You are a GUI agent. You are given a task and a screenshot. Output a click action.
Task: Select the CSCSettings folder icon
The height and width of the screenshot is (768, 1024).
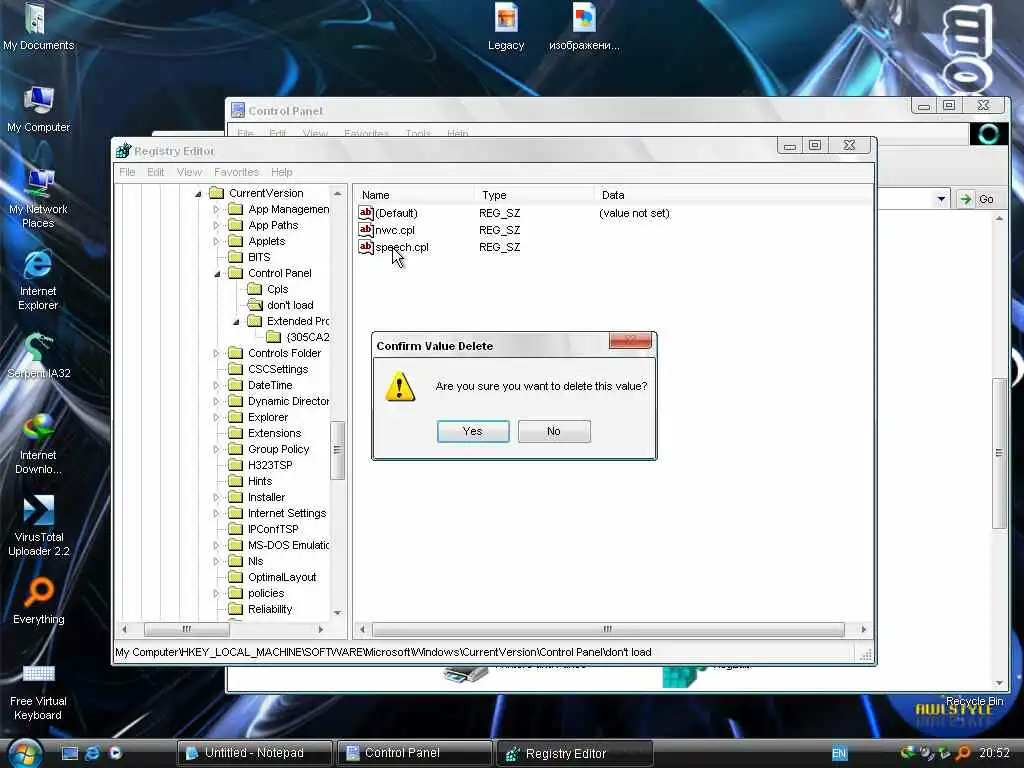click(x=235, y=369)
